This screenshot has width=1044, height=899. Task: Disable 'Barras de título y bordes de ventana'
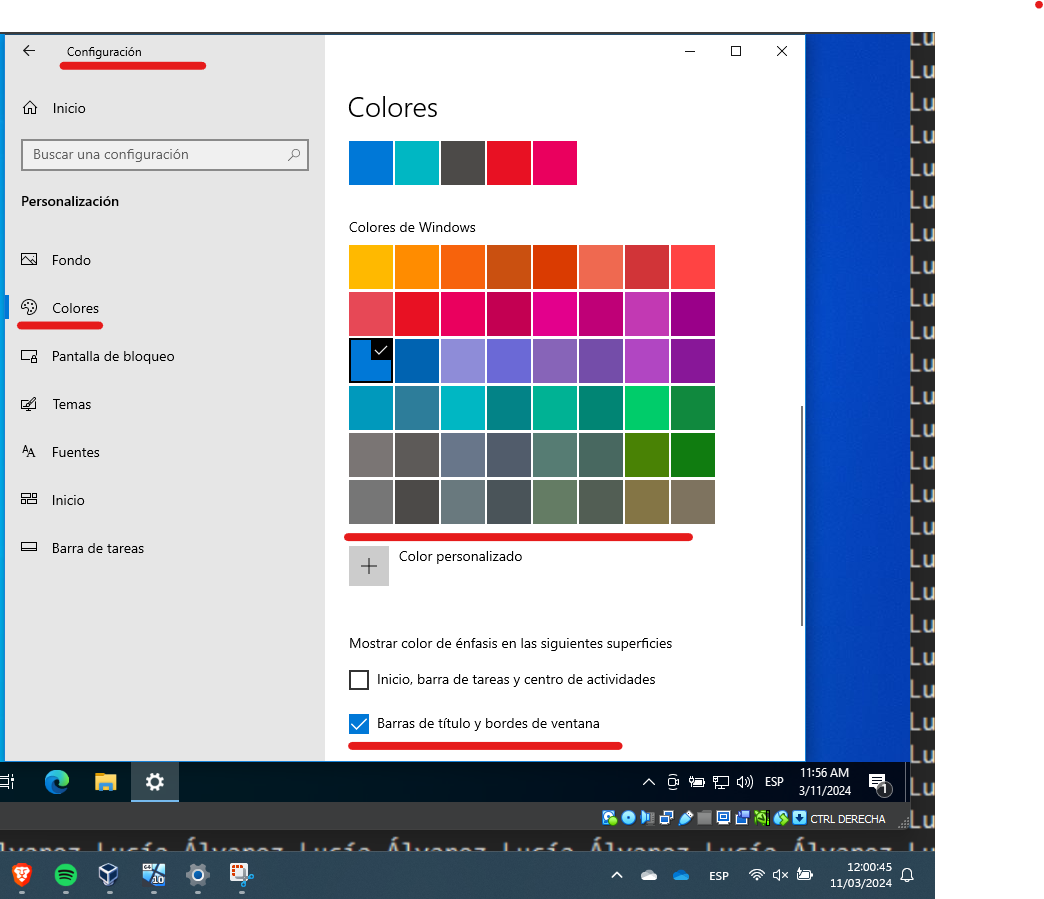tap(359, 723)
